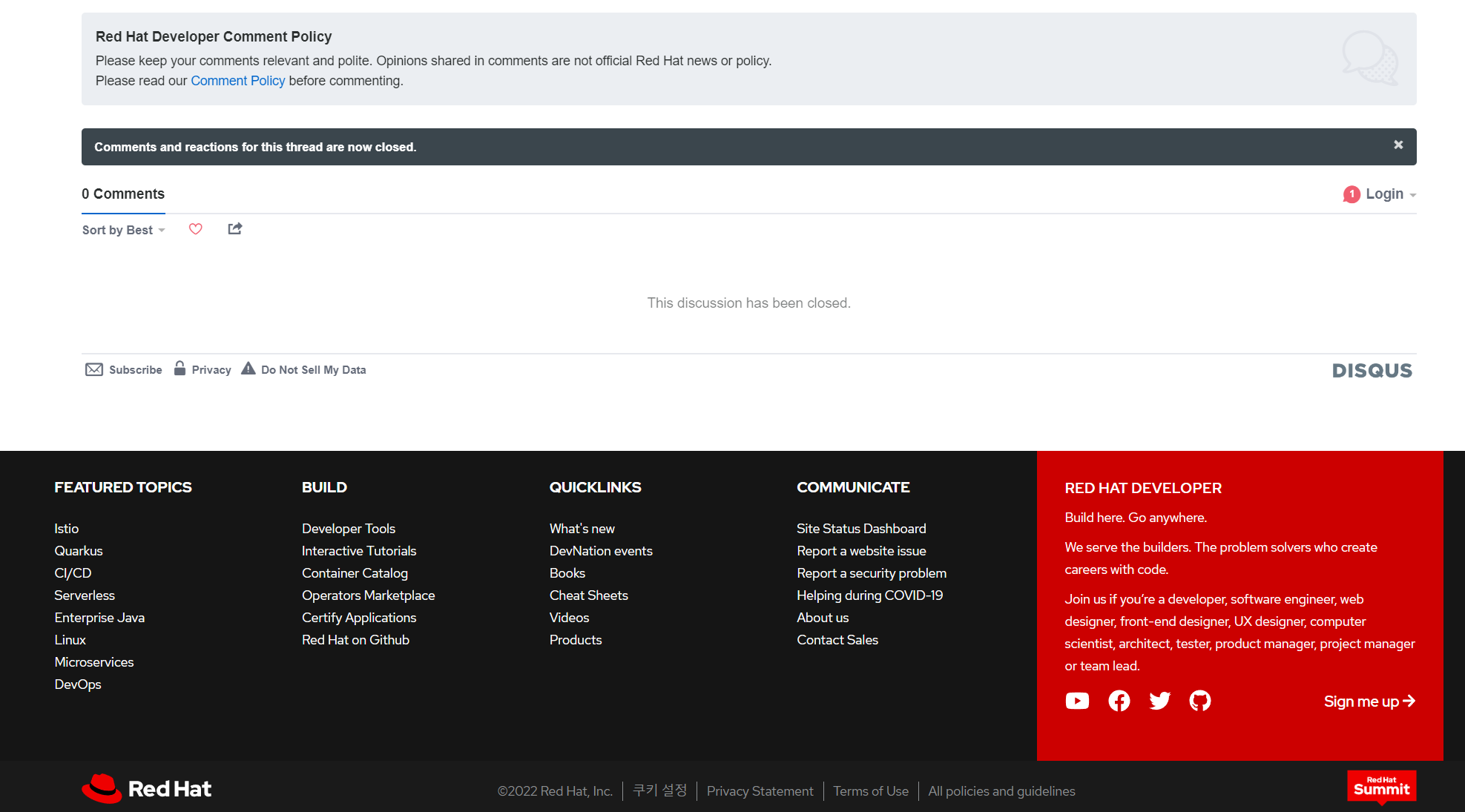Click Do Not Sell My Data
Image resolution: width=1465 pixels, height=812 pixels.
[x=313, y=369]
